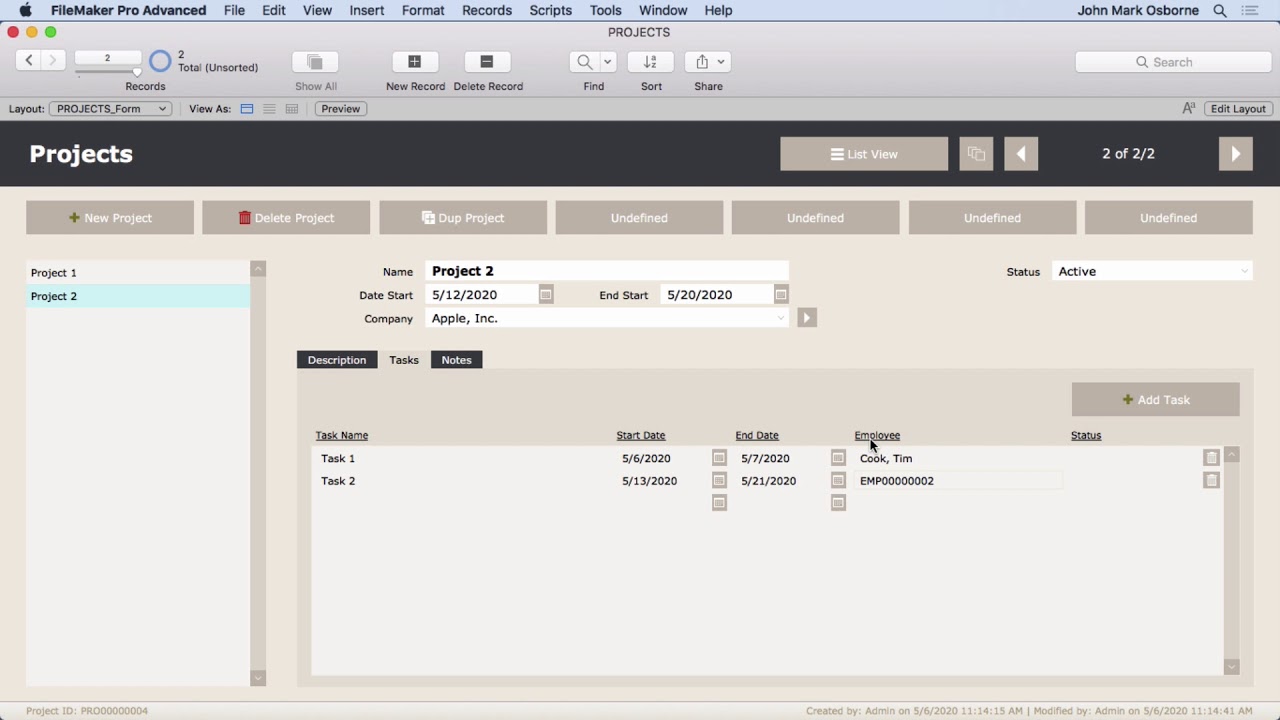Click the Sort toolbar icon

click(651, 62)
